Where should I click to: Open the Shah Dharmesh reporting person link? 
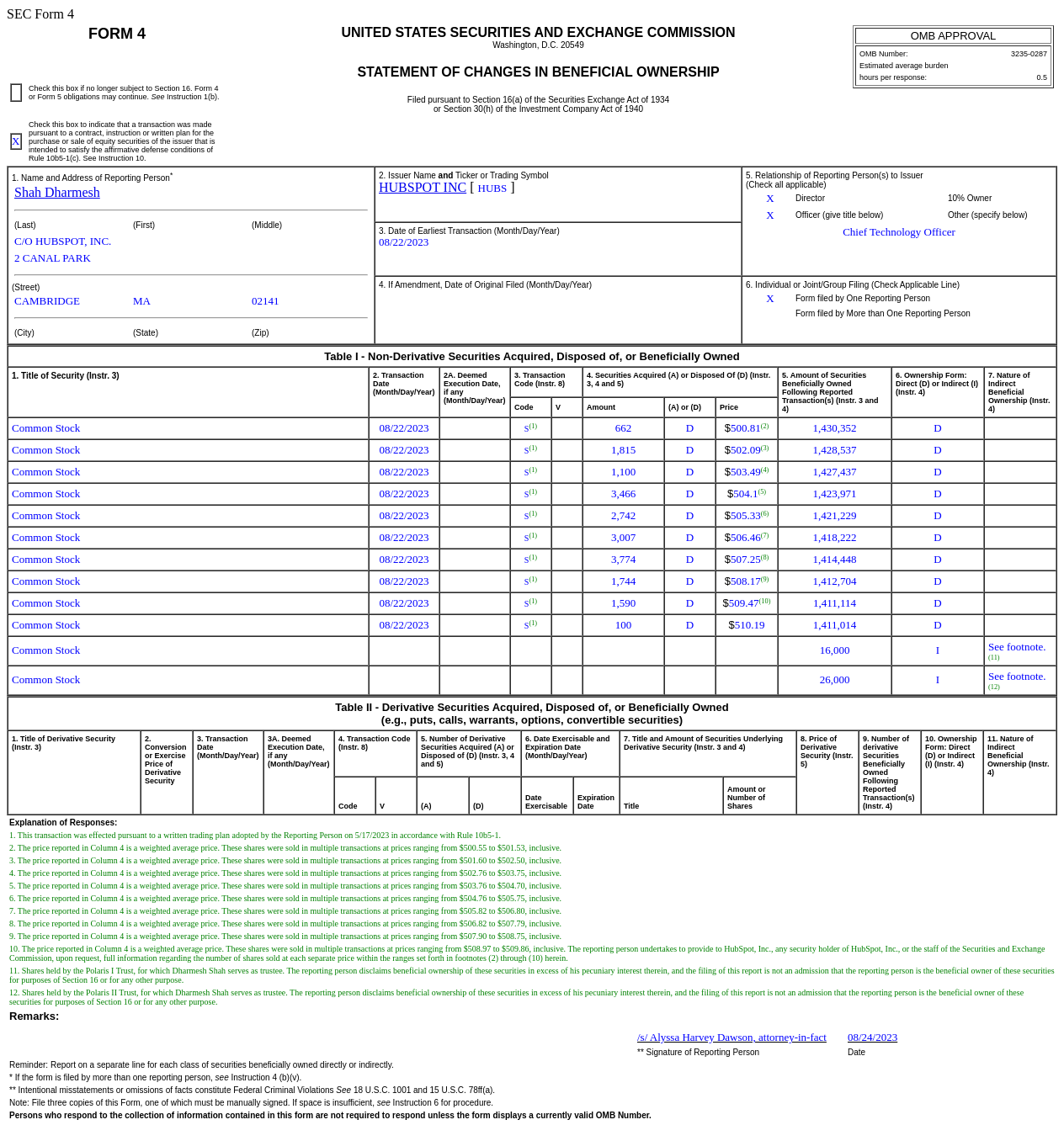(56, 193)
